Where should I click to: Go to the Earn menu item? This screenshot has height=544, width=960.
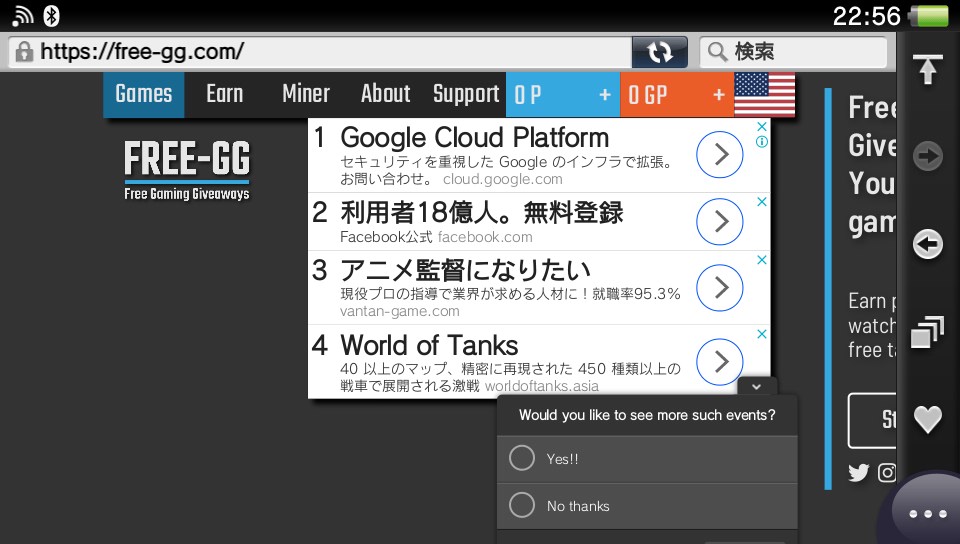pos(224,94)
